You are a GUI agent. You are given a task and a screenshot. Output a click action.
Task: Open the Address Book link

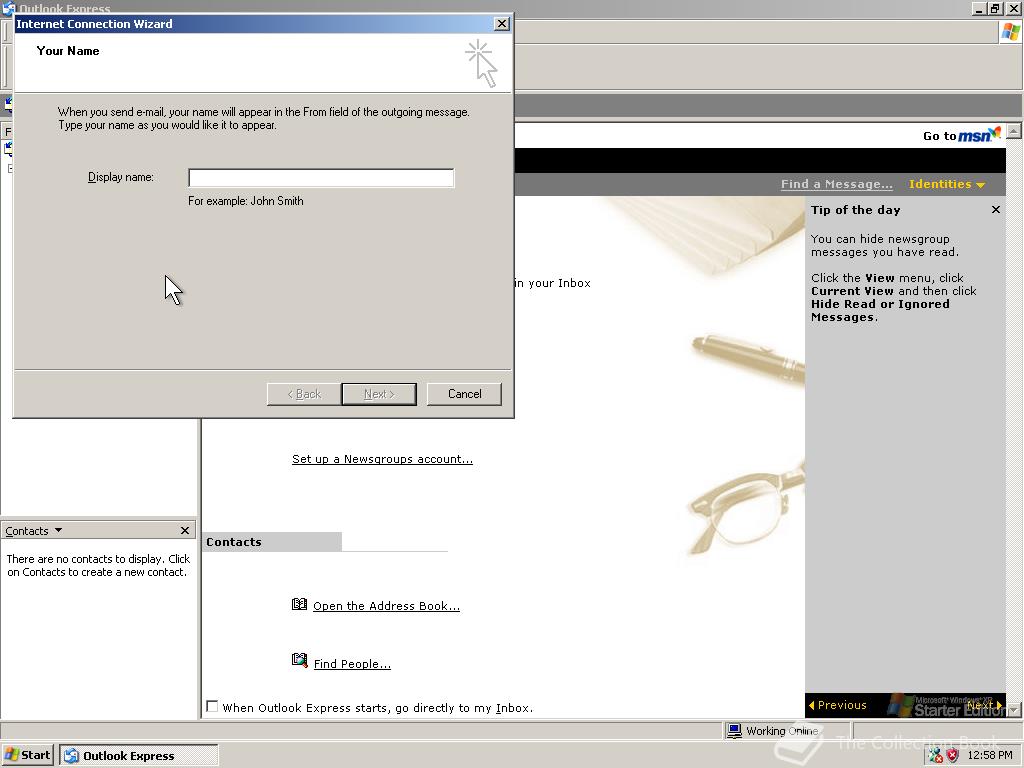point(386,606)
